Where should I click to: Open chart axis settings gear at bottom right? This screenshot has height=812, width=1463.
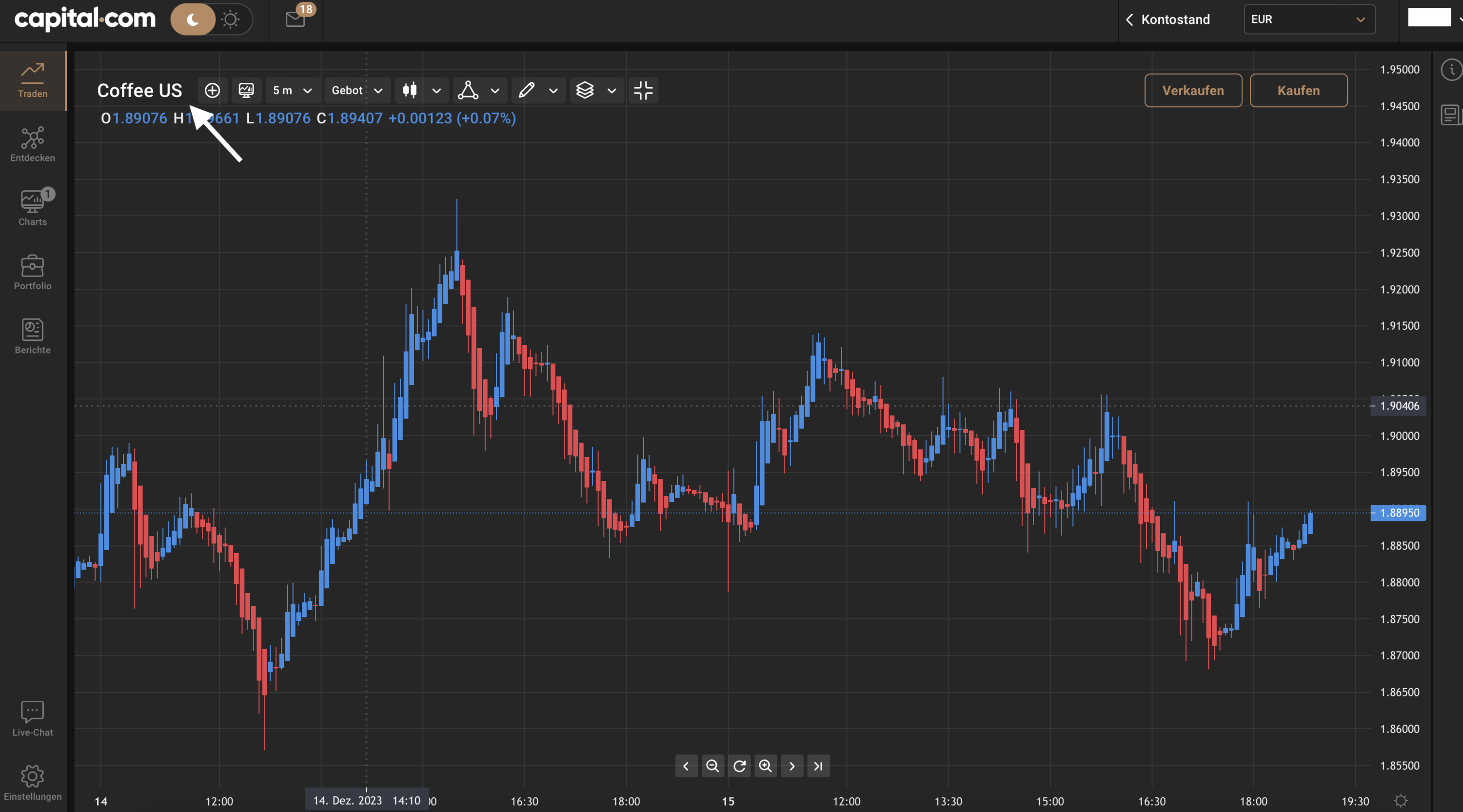[x=1401, y=801]
